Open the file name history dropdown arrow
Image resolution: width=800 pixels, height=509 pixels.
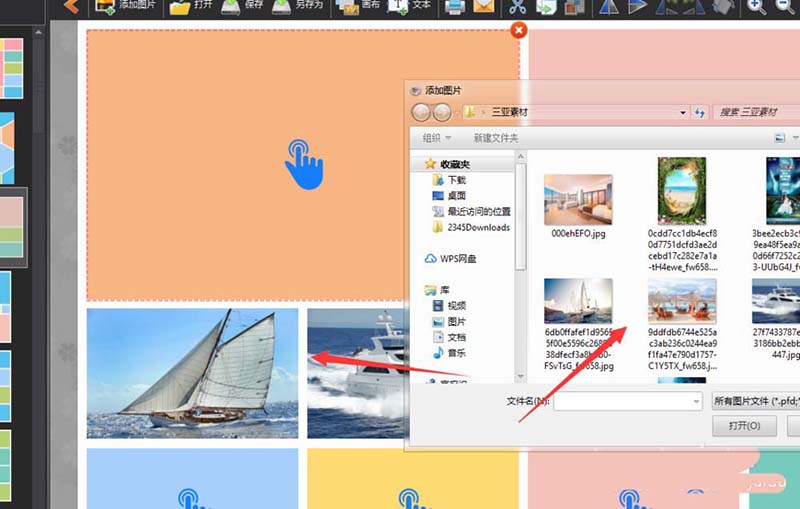pyautogui.click(x=696, y=401)
